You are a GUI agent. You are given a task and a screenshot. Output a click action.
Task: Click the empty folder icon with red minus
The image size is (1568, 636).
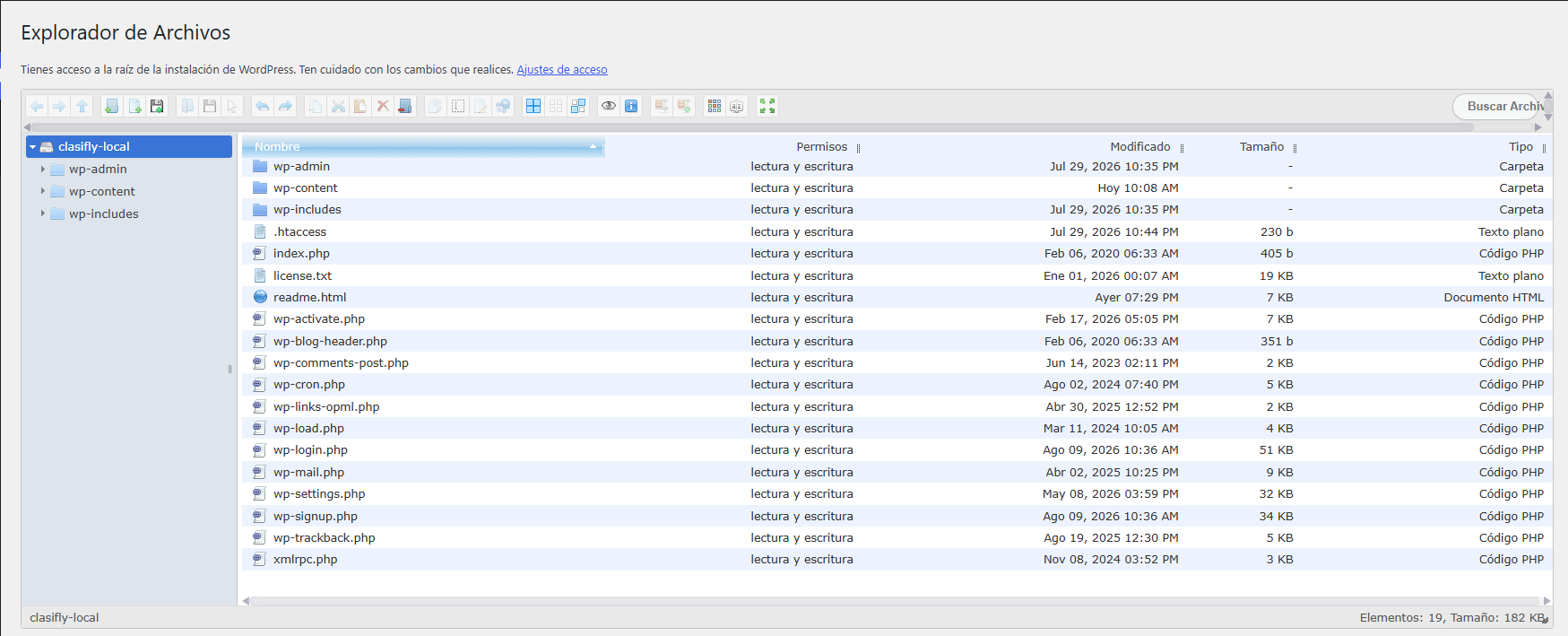[405, 106]
